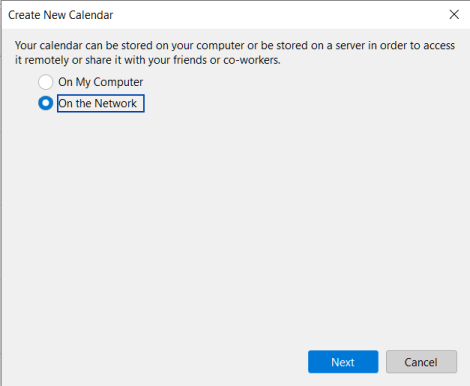Click the calendar storage description text
470x386 pixels.
pos(235,53)
